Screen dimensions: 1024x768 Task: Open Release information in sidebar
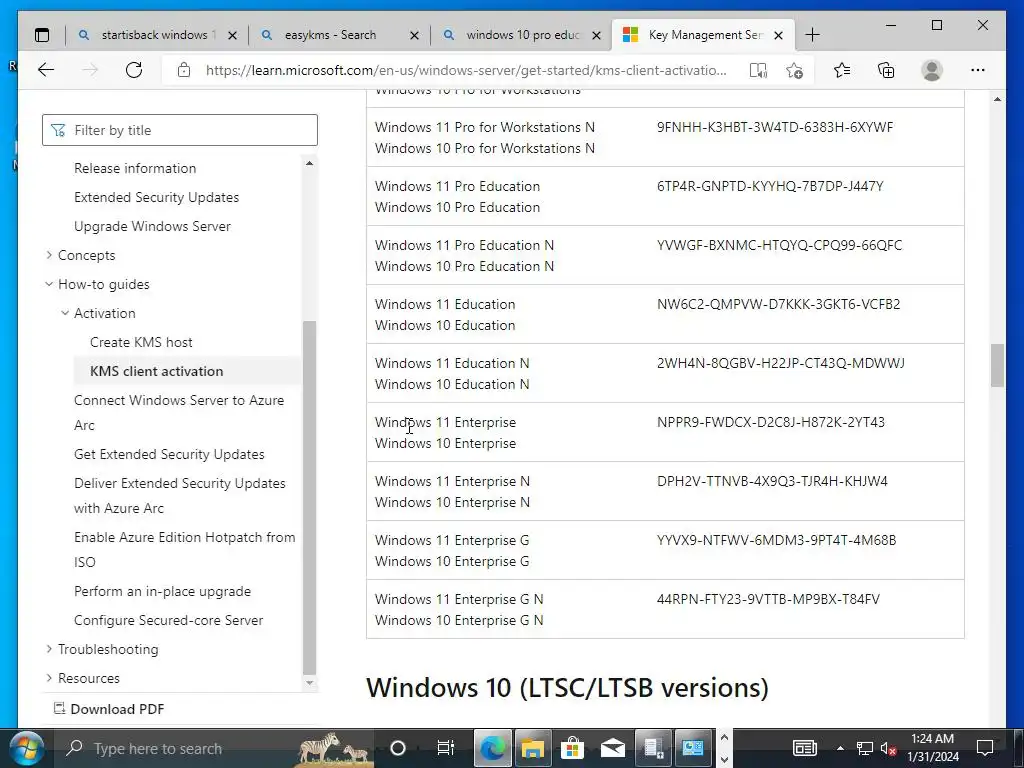pos(135,168)
